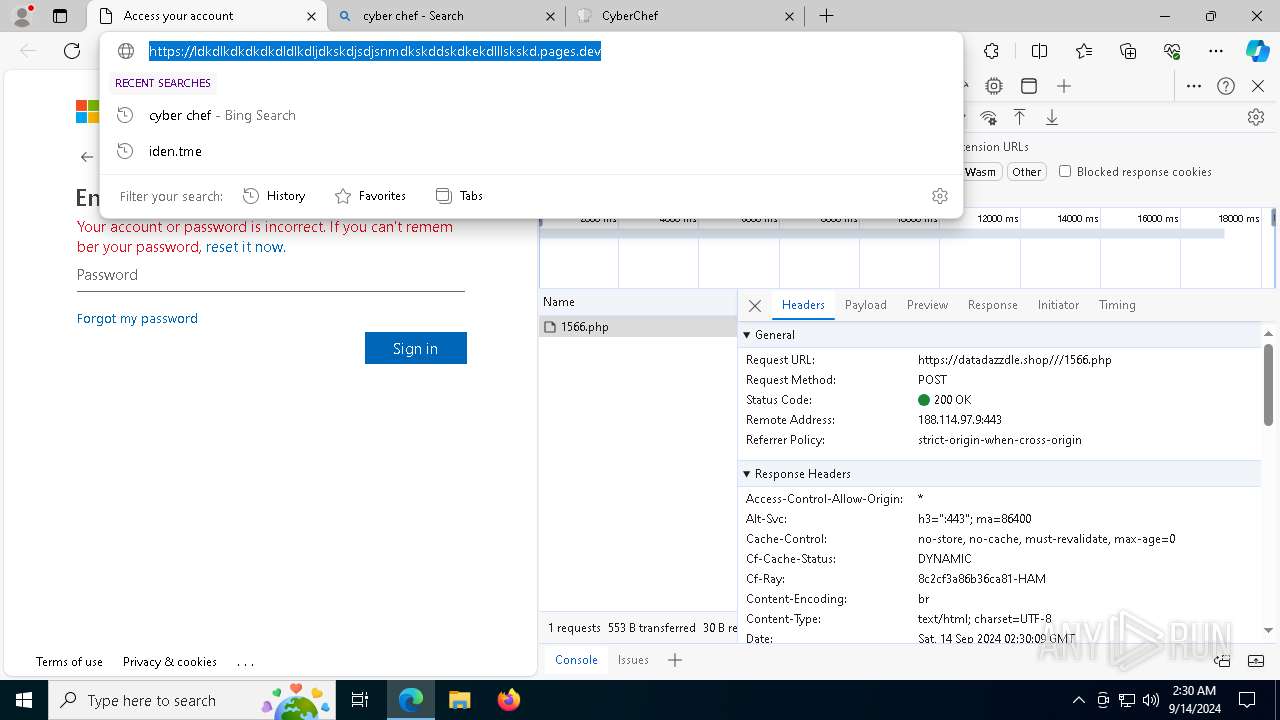Viewport: 1280px width, 720px height.
Task: Open network conditions wifi gear icon
Action: (988, 117)
